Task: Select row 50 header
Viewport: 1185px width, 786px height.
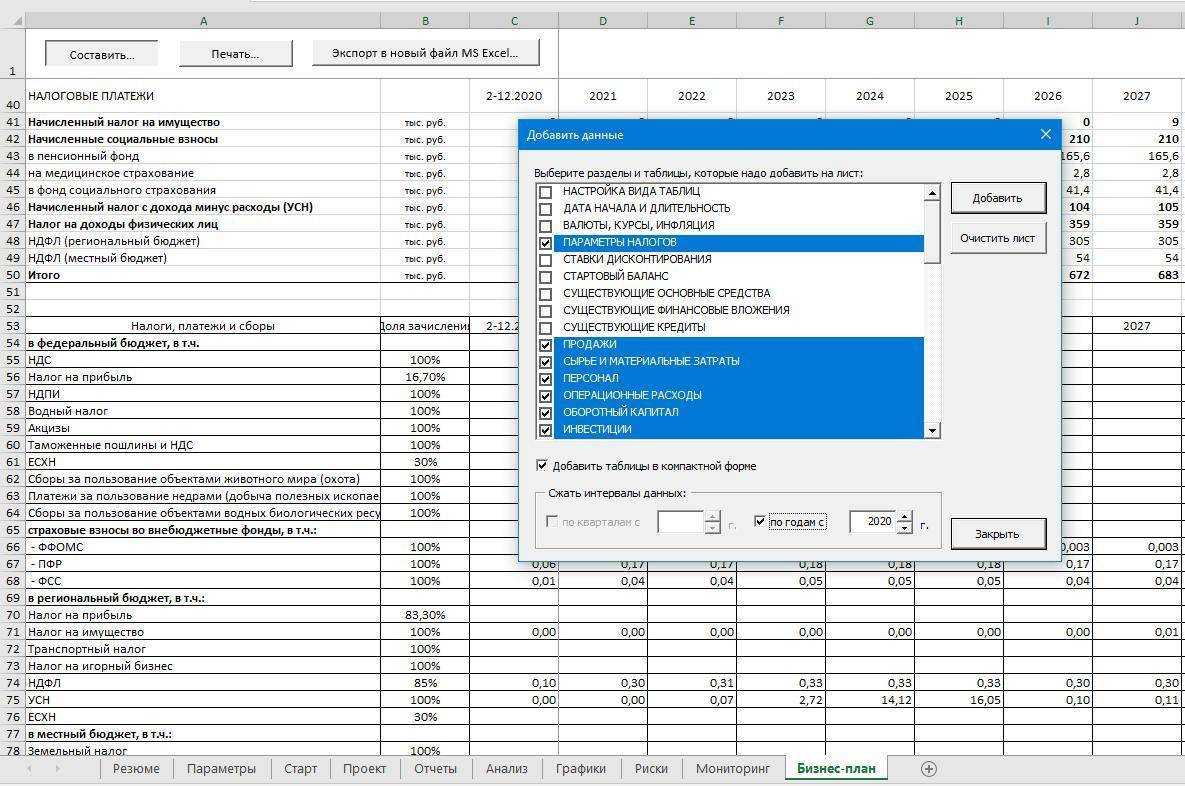Action: (12, 275)
